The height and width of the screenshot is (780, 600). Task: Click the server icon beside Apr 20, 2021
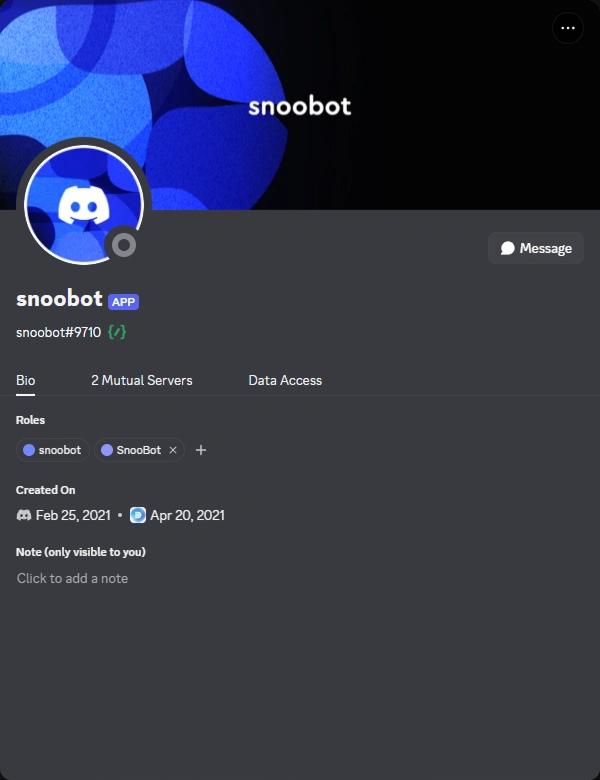click(x=138, y=515)
